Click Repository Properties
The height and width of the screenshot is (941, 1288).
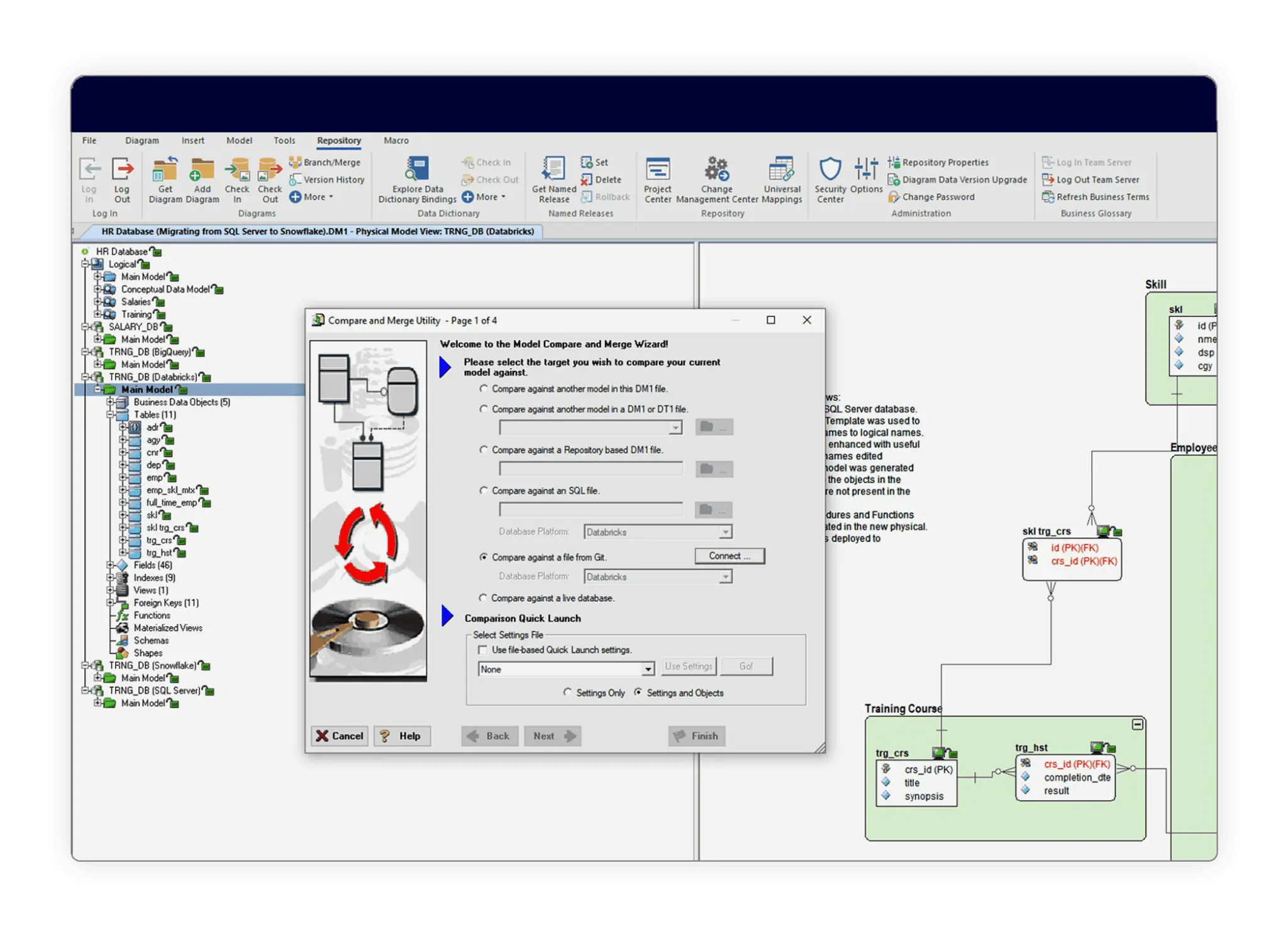(x=938, y=162)
